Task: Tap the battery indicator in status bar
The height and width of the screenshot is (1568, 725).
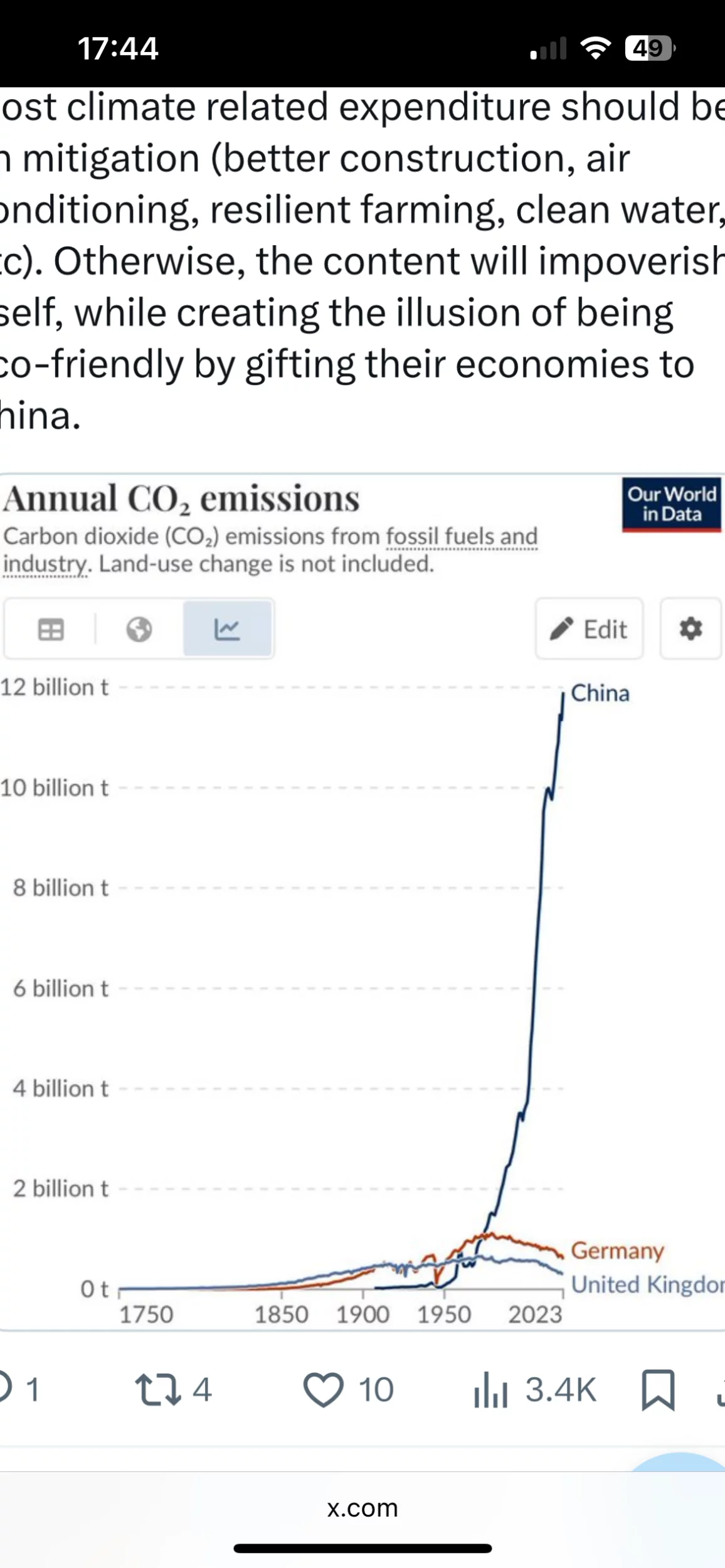Action: pos(649,48)
